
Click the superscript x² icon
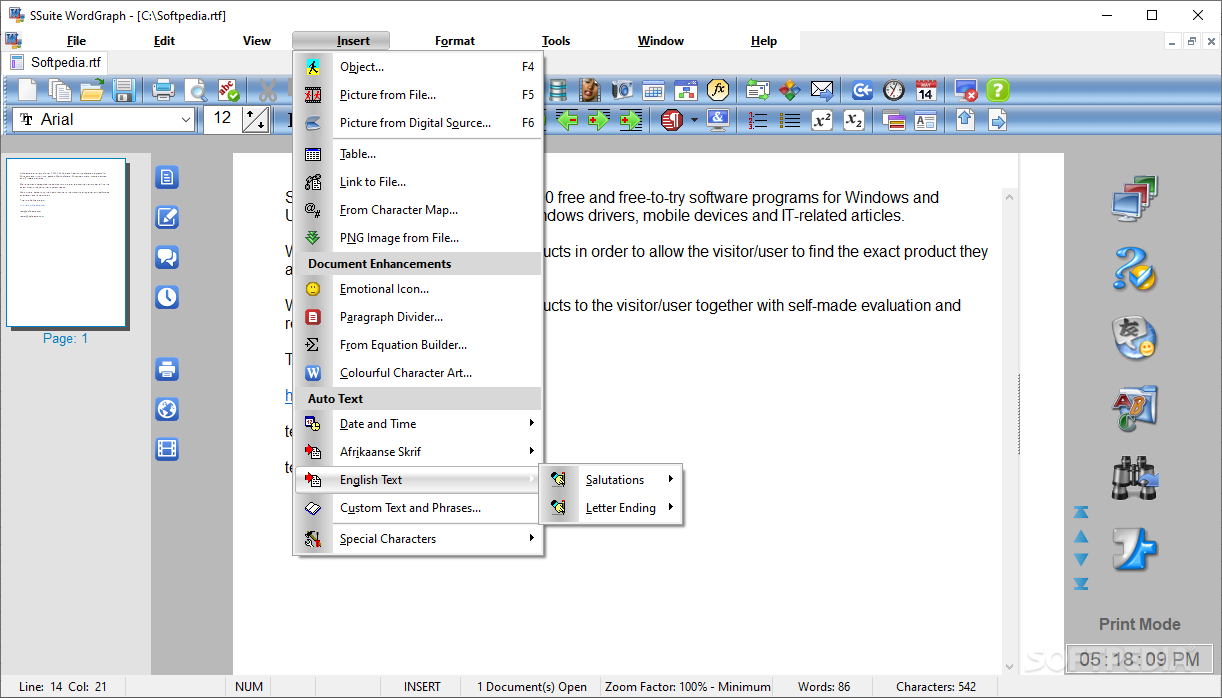(x=822, y=120)
